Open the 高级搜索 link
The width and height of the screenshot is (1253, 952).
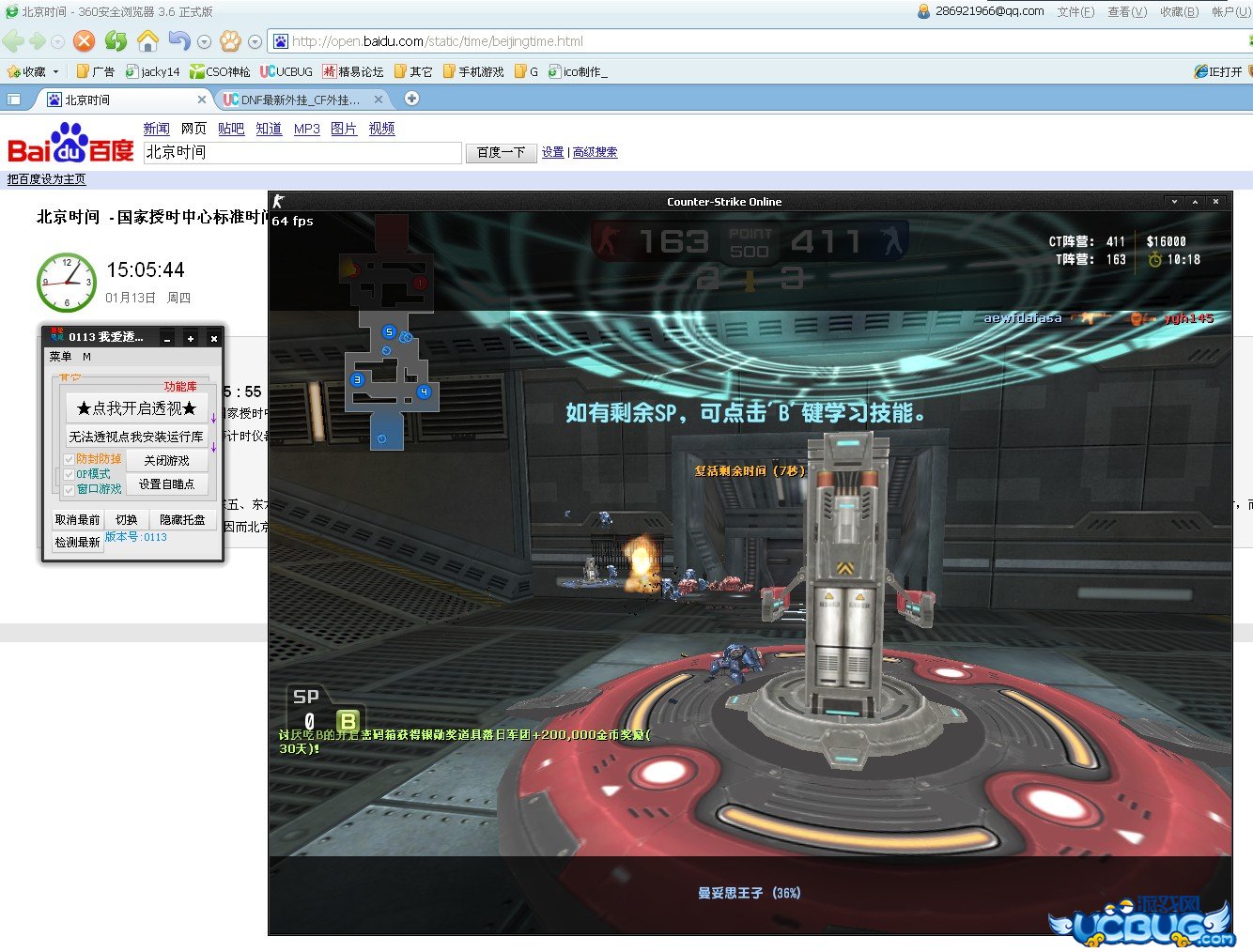point(595,152)
